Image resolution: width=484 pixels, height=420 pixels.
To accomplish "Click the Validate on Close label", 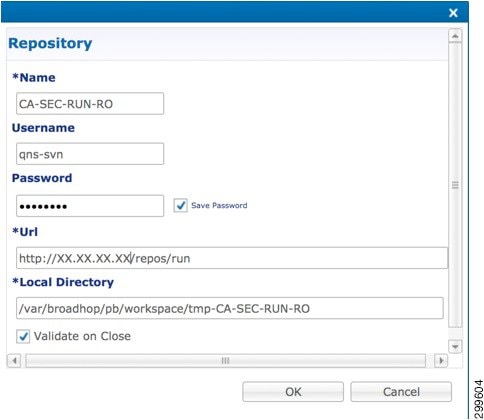I will [x=82, y=336].
